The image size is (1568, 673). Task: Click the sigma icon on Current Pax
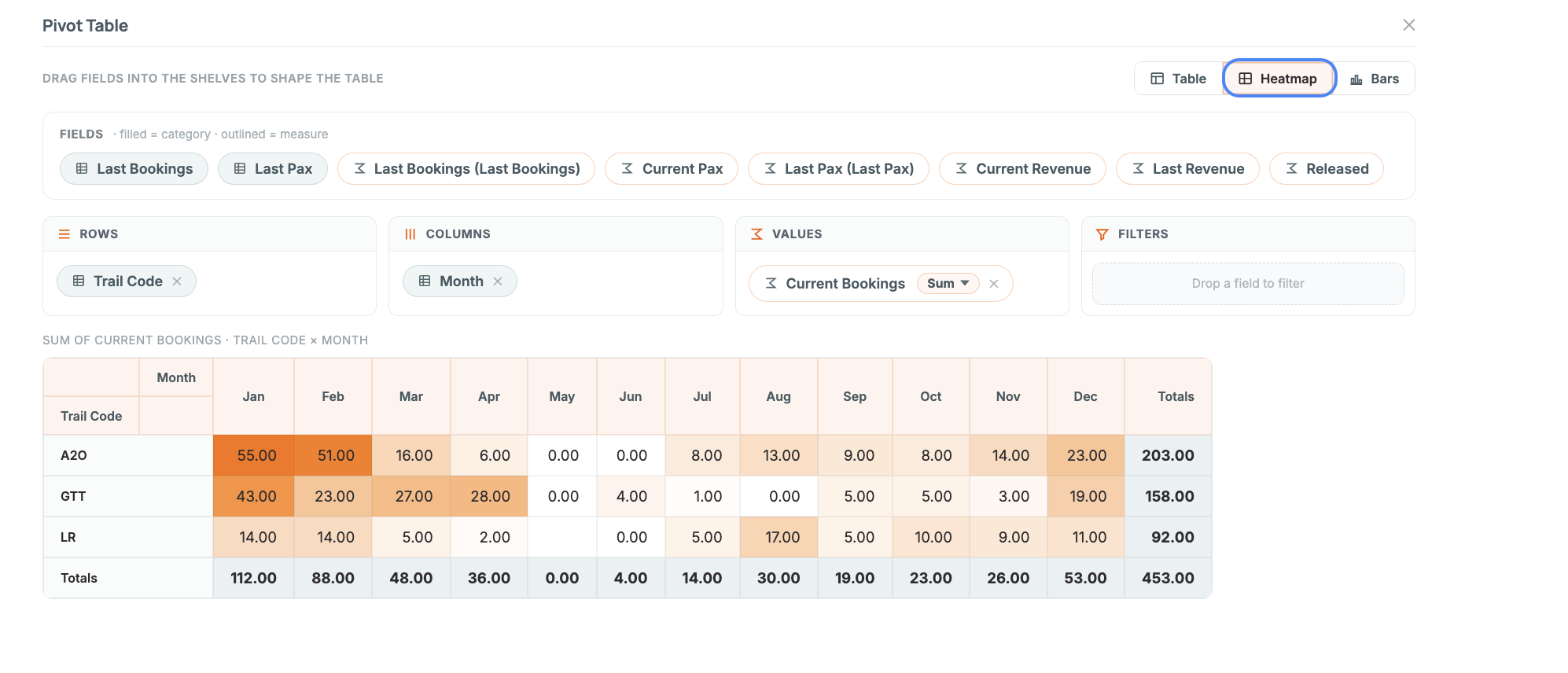coord(628,169)
